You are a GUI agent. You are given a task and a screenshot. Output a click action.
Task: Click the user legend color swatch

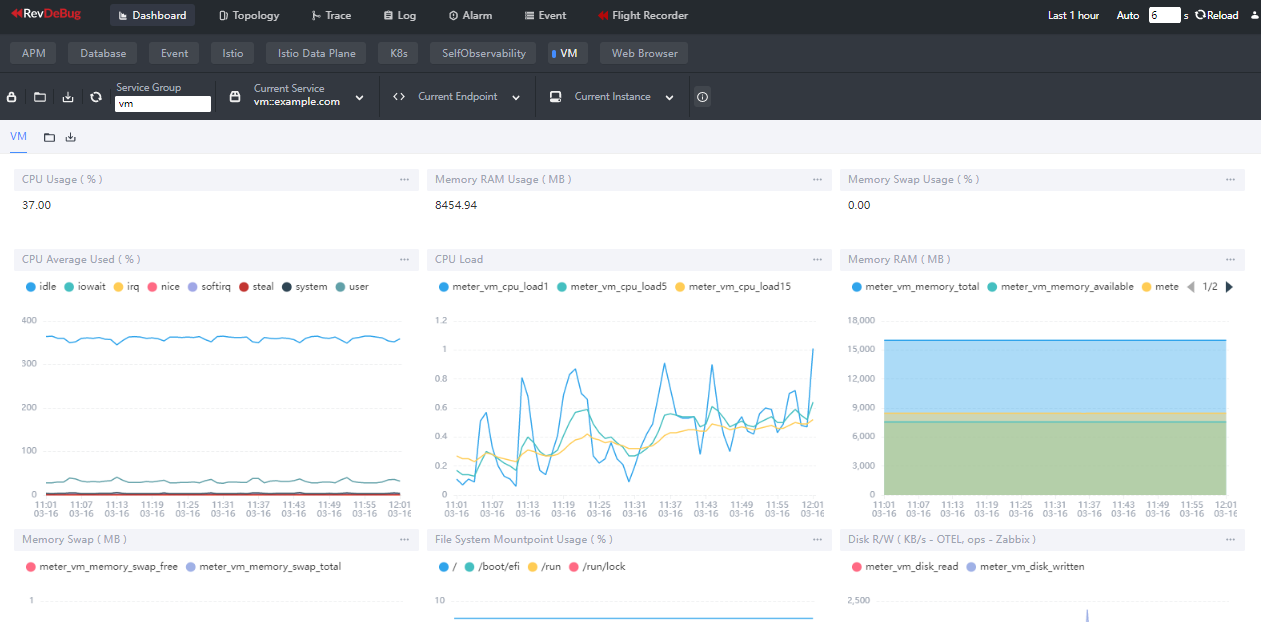click(x=341, y=287)
